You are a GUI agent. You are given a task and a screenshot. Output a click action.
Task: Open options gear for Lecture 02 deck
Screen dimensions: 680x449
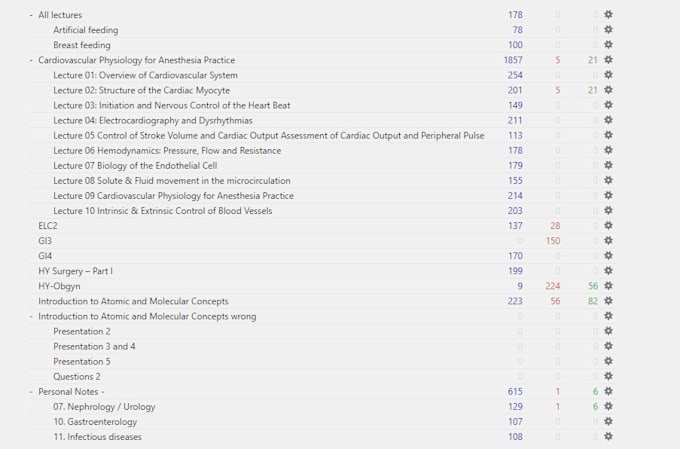pos(608,90)
